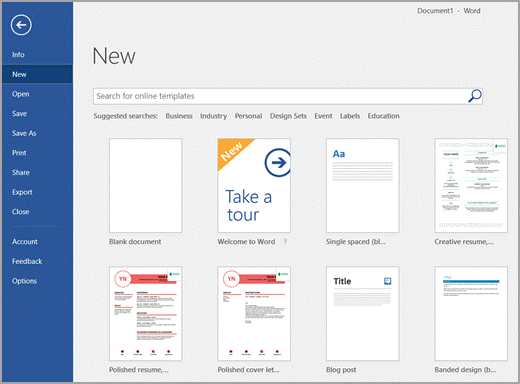Viewport: 520px width, 384px height.
Task: Select the Blank document template thumbnail
Action: [146, 186]
